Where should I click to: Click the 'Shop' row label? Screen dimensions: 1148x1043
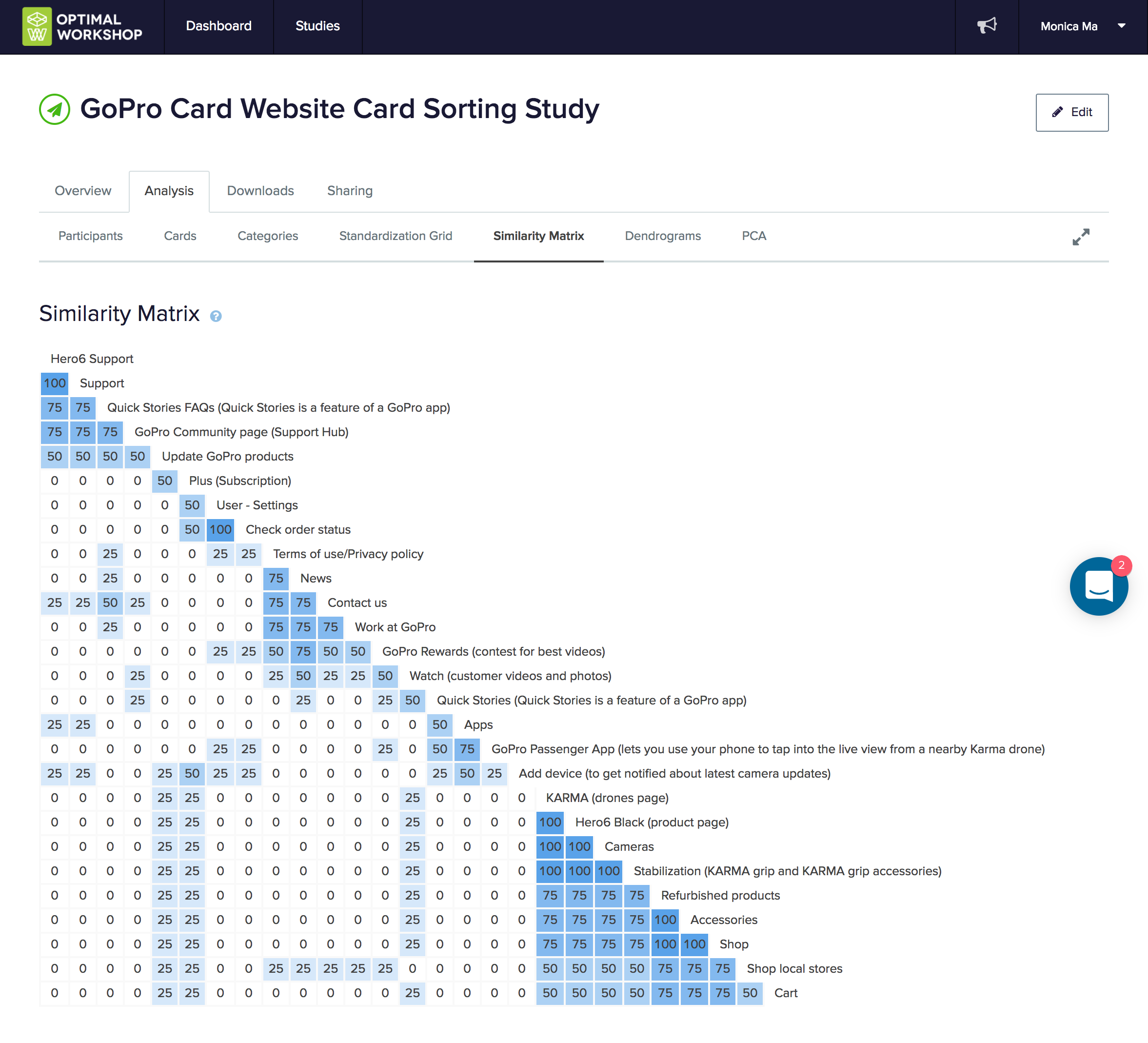(734, 944)
